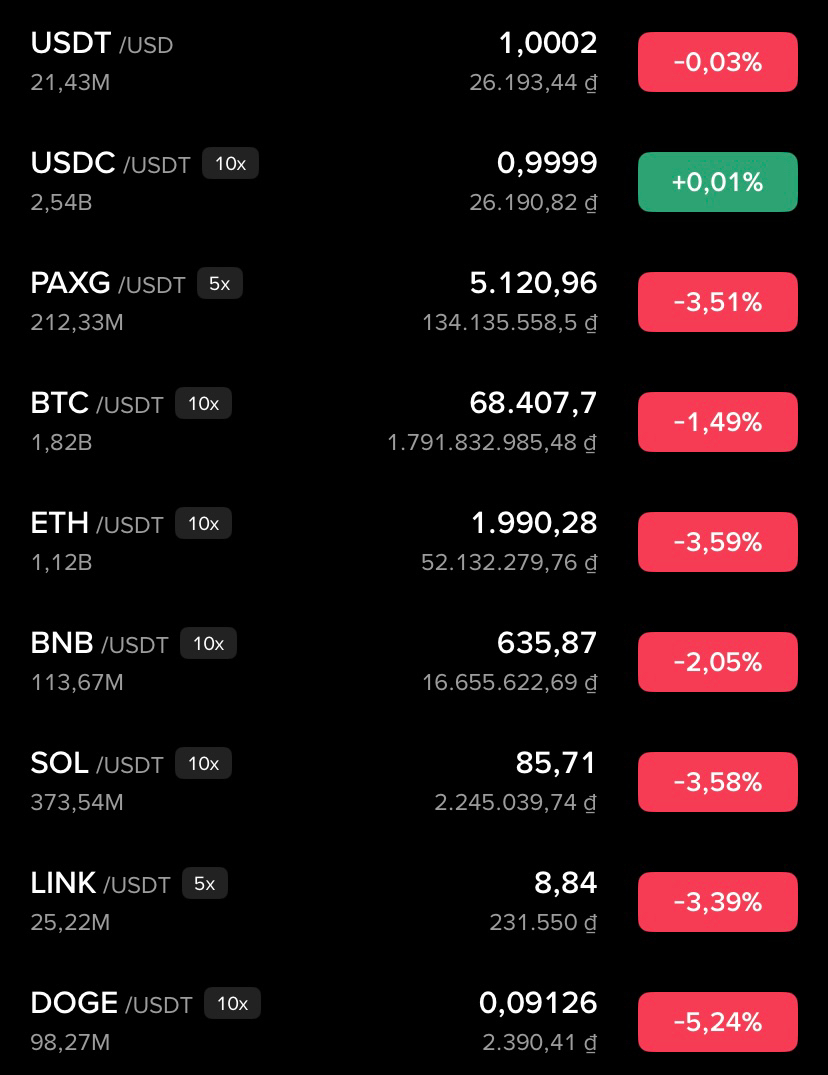The image size is (828, 1075).
Task: Tap the 10x leverage tag beside DOGE
Action: click(232, 1003)
